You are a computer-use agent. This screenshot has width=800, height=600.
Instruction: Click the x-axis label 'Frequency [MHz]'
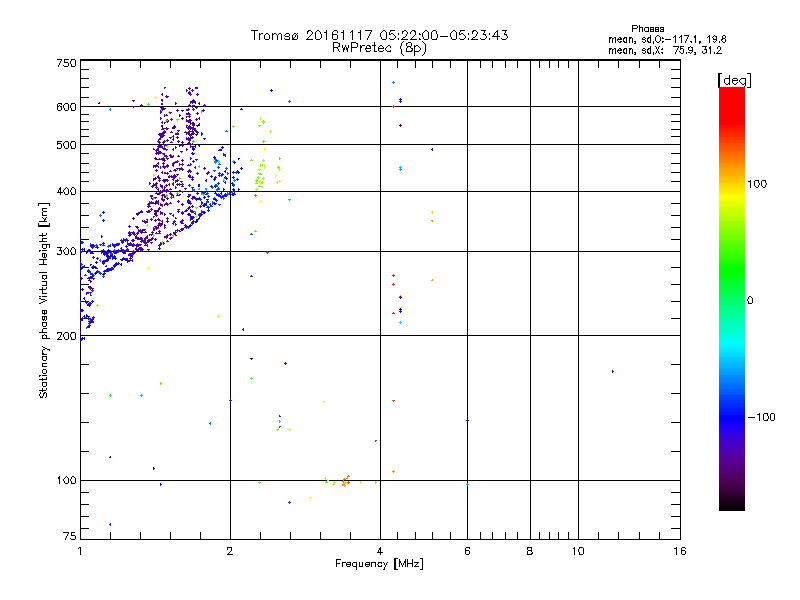click(379, 564)
